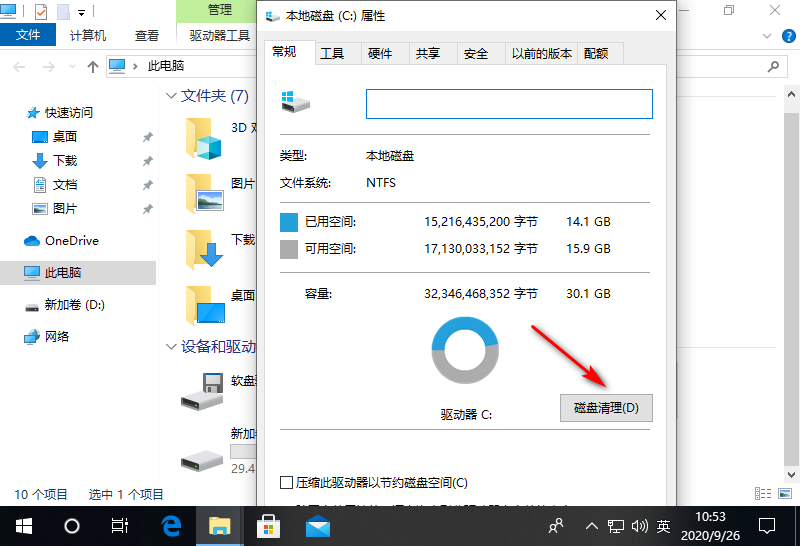Click the 磁盘清理(D) button
The height and width of the screenshot is (546, 800).
[606, 408]
